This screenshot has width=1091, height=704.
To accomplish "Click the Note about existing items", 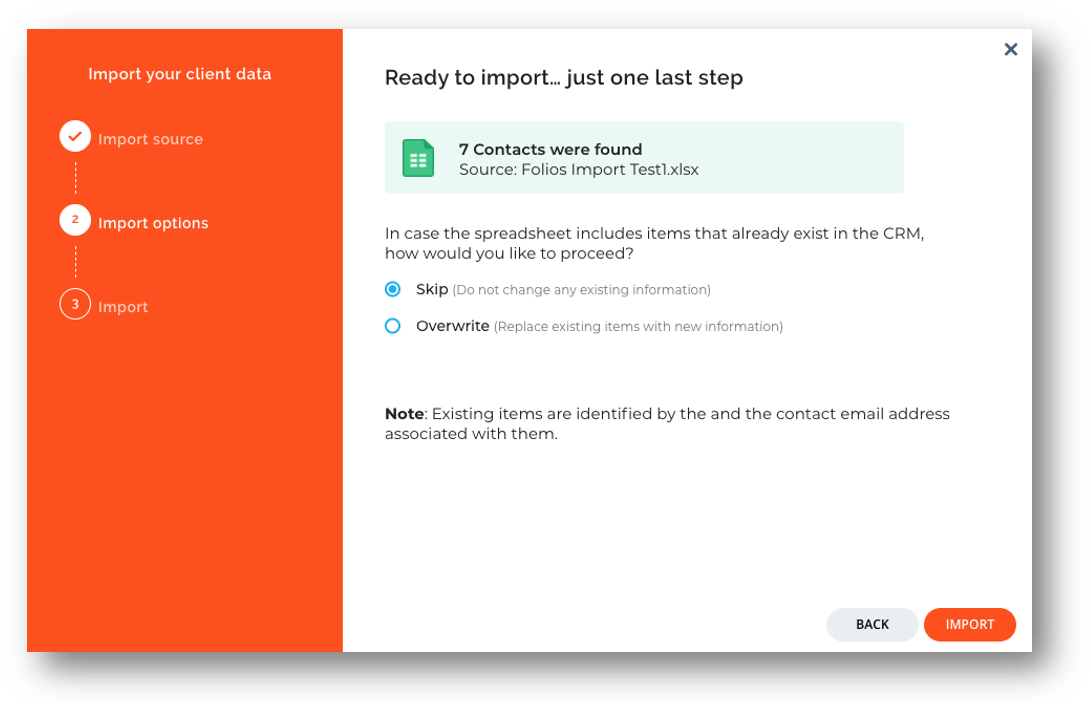I will (x=667, y=423).
